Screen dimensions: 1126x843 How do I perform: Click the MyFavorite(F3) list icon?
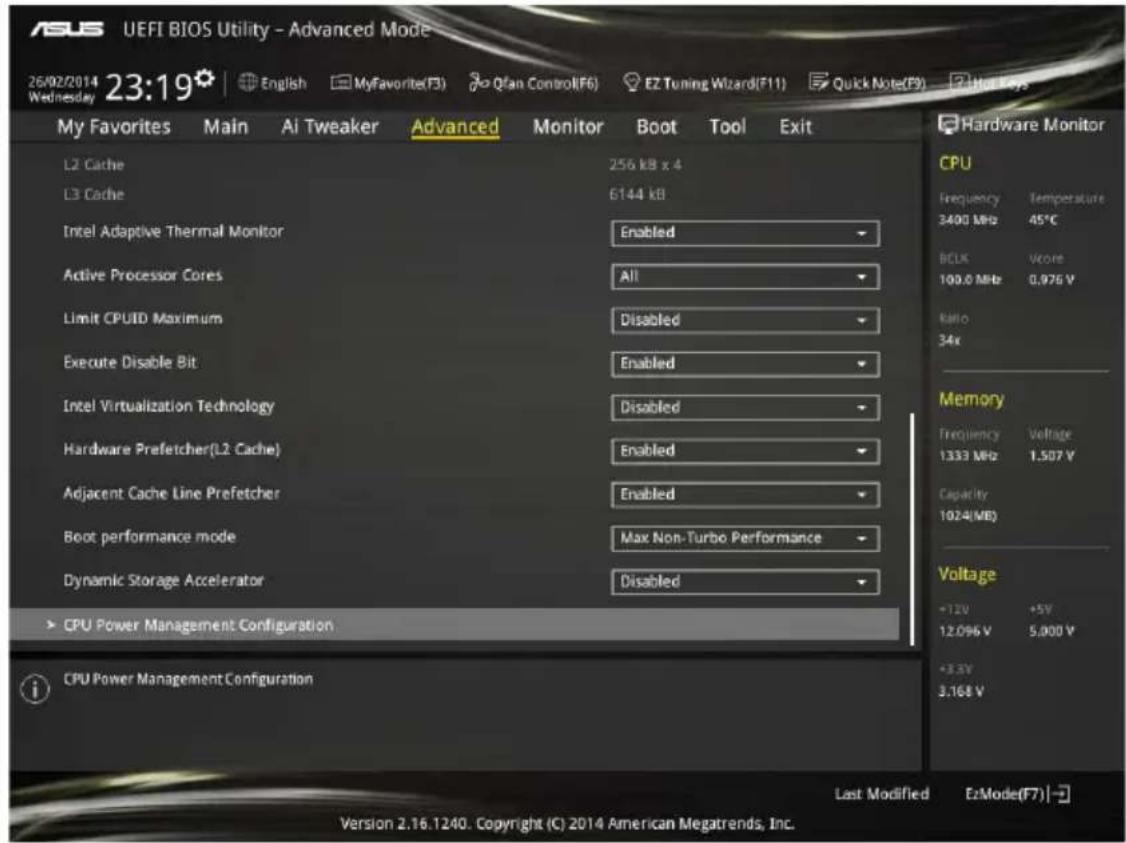coord(340,83)
